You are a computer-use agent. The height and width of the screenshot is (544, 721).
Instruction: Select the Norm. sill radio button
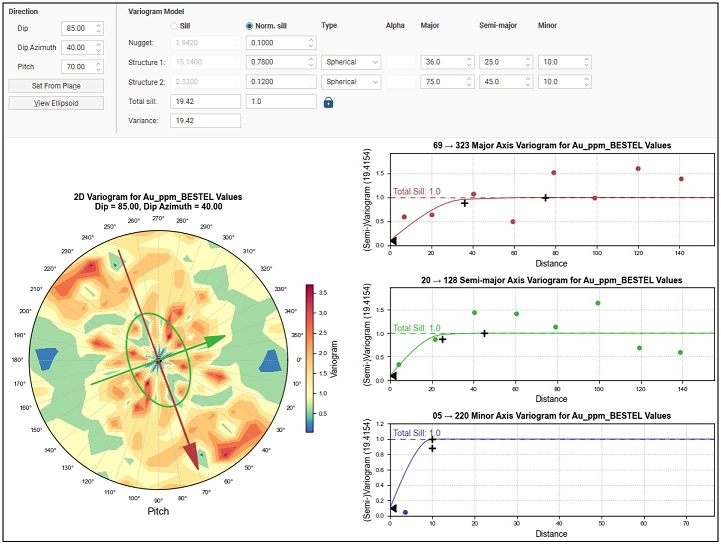249,25
